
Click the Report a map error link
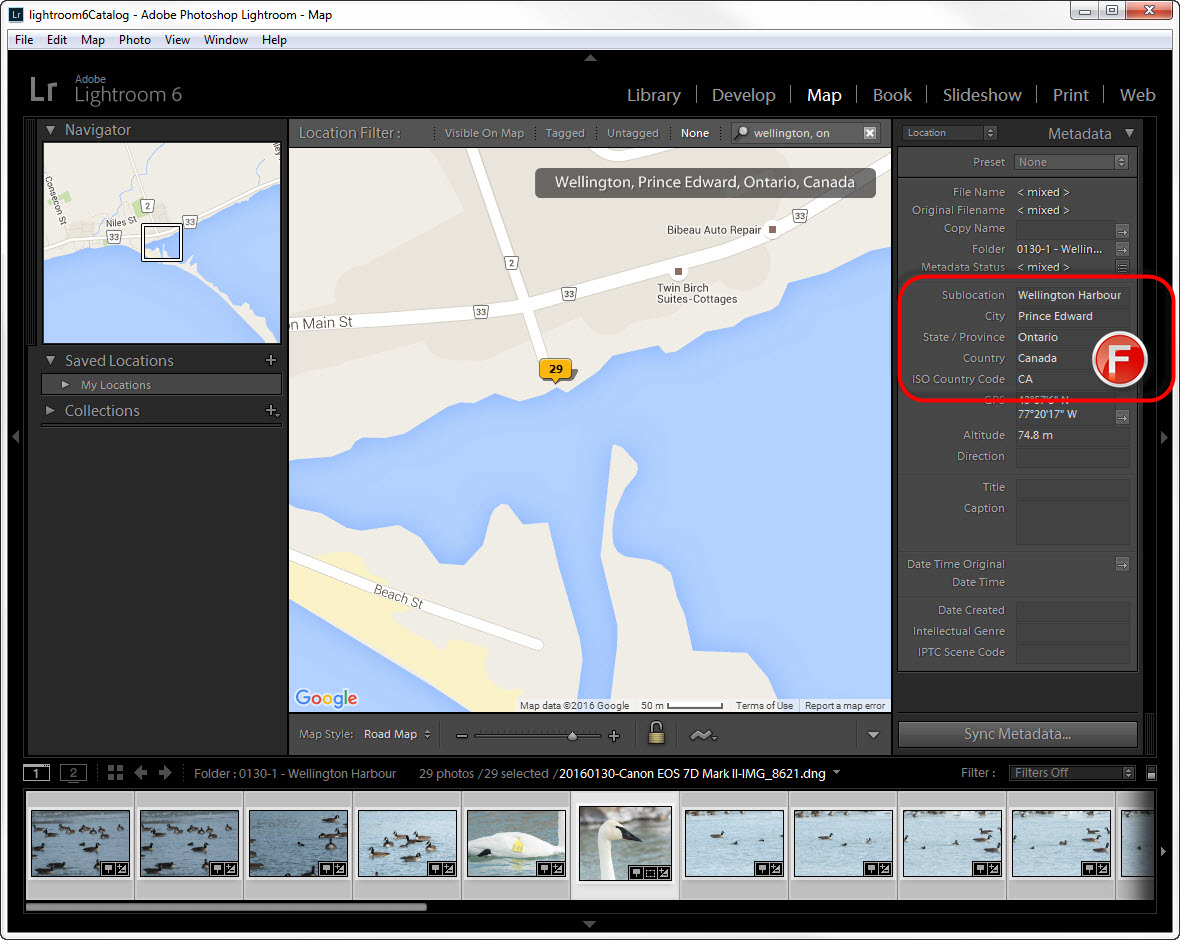point(844,705)
